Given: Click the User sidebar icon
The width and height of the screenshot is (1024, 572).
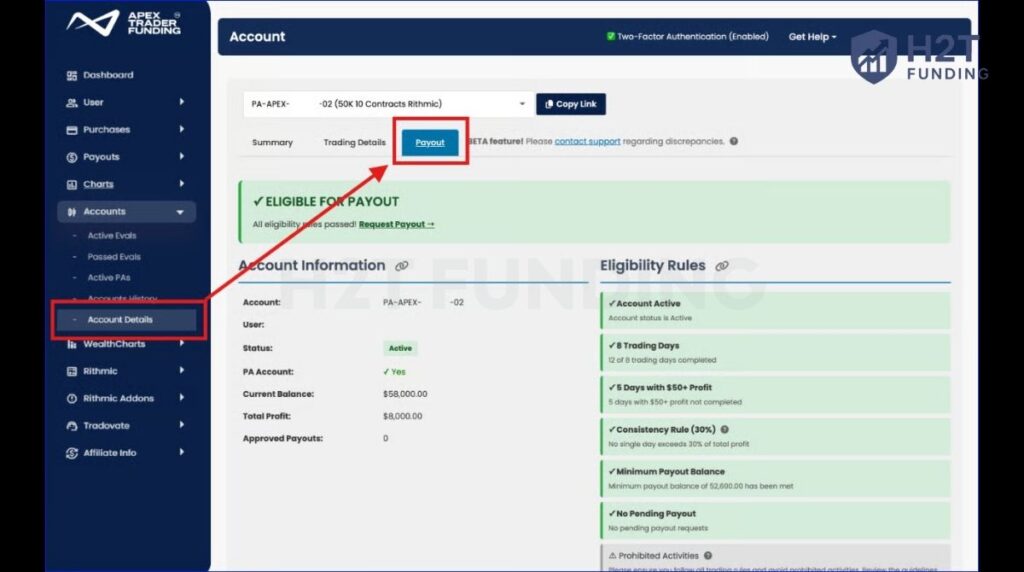Looking at the screenshot, I should coord(72,103).
